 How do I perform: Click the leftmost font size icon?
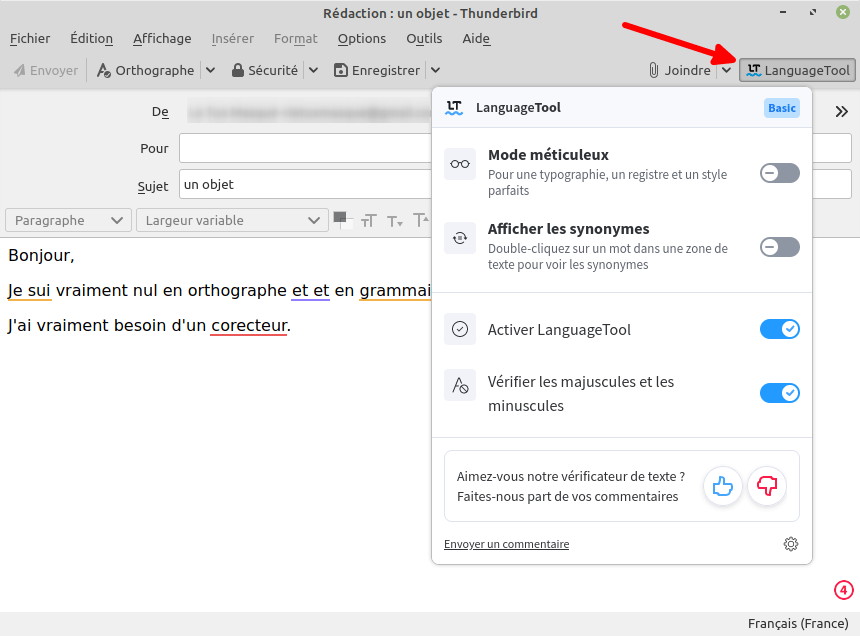coord(369,220)
